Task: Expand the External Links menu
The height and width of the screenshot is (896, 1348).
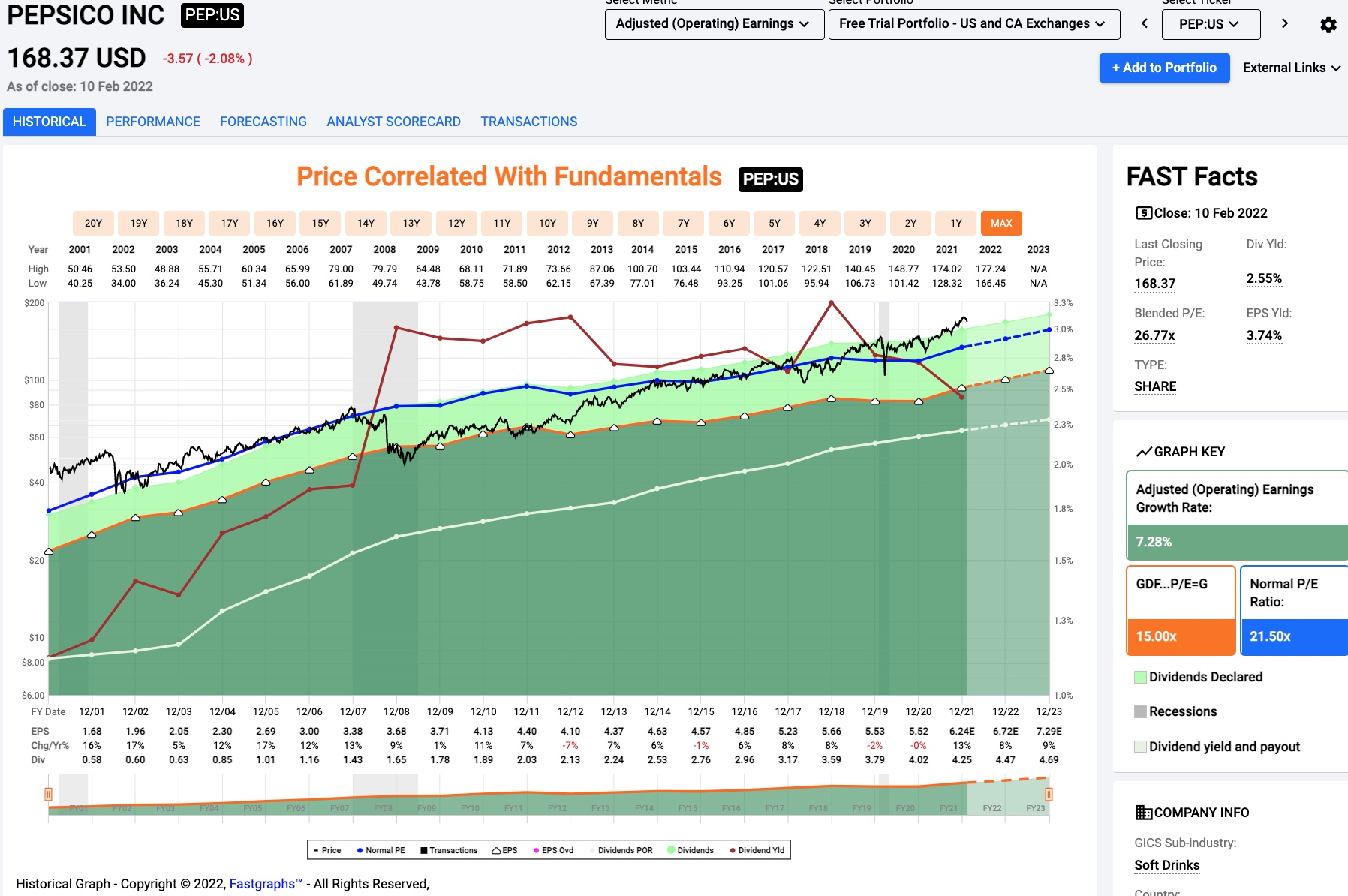Action: (x=1292, y=68)
